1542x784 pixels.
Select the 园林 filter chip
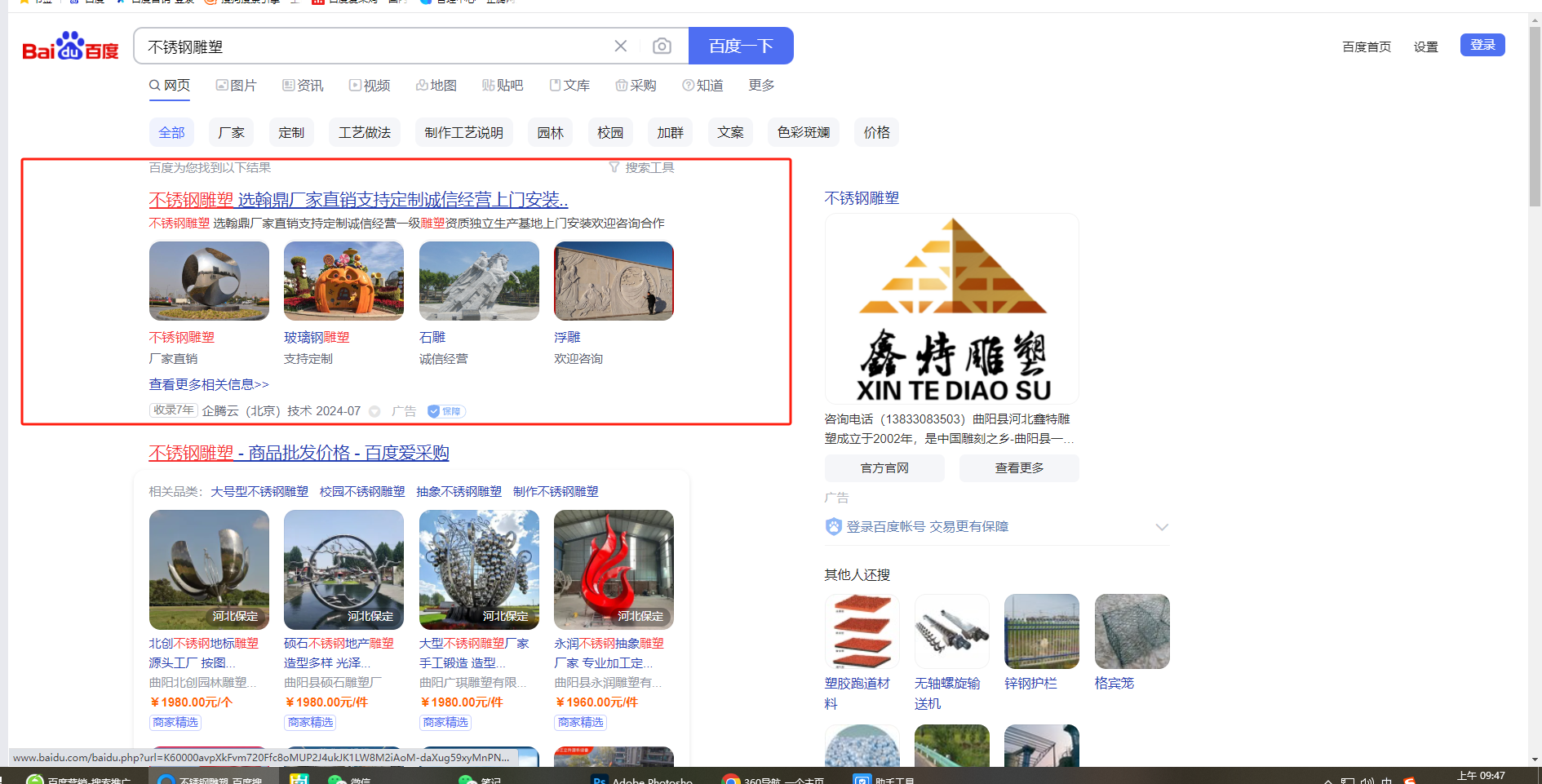click(551, 132)
